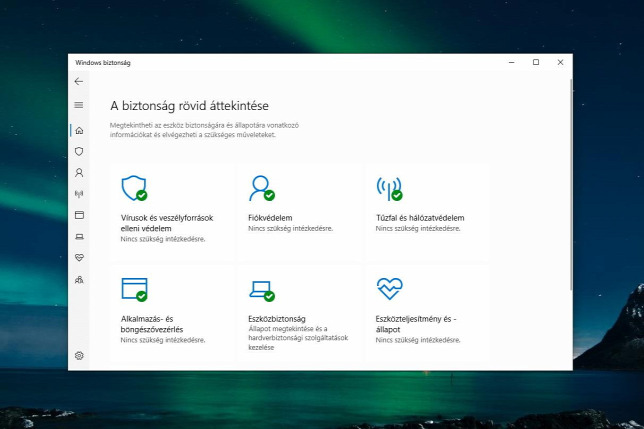
Task: Click the large laptop icon for Eszközbiztonság
Action: tap(262, 291)
